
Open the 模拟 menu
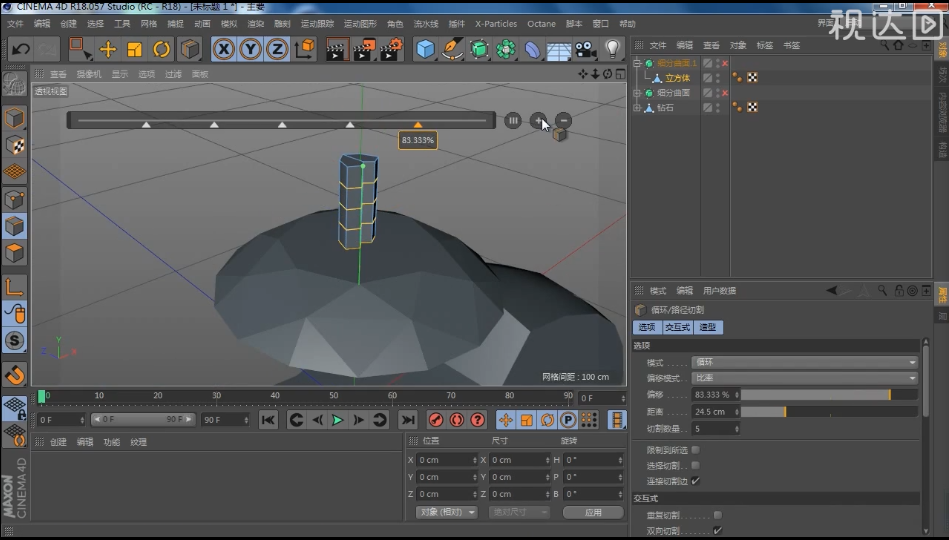coord(229,24)
